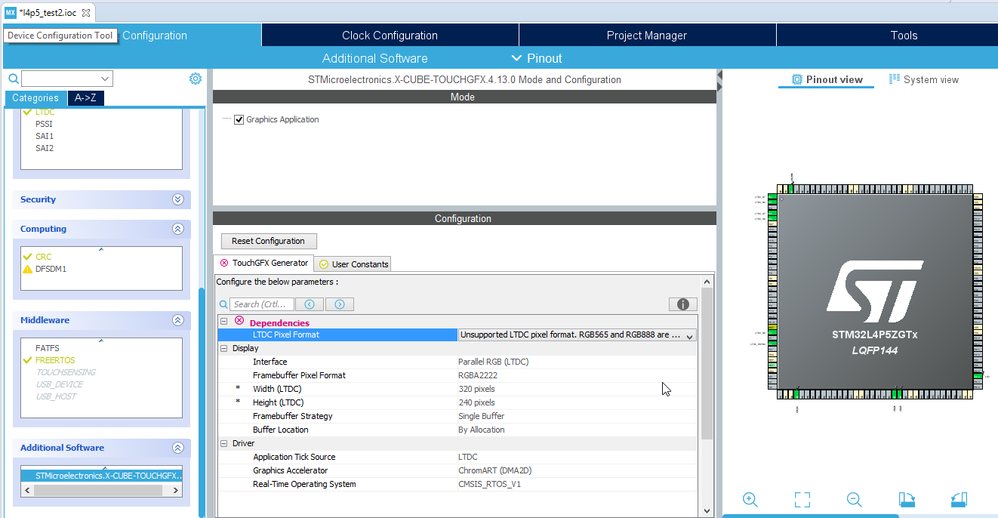Image resolution: width=998 pixels, height=518 pixels.
Task: Select PSSI in the multimedia list
Action: 44,124
